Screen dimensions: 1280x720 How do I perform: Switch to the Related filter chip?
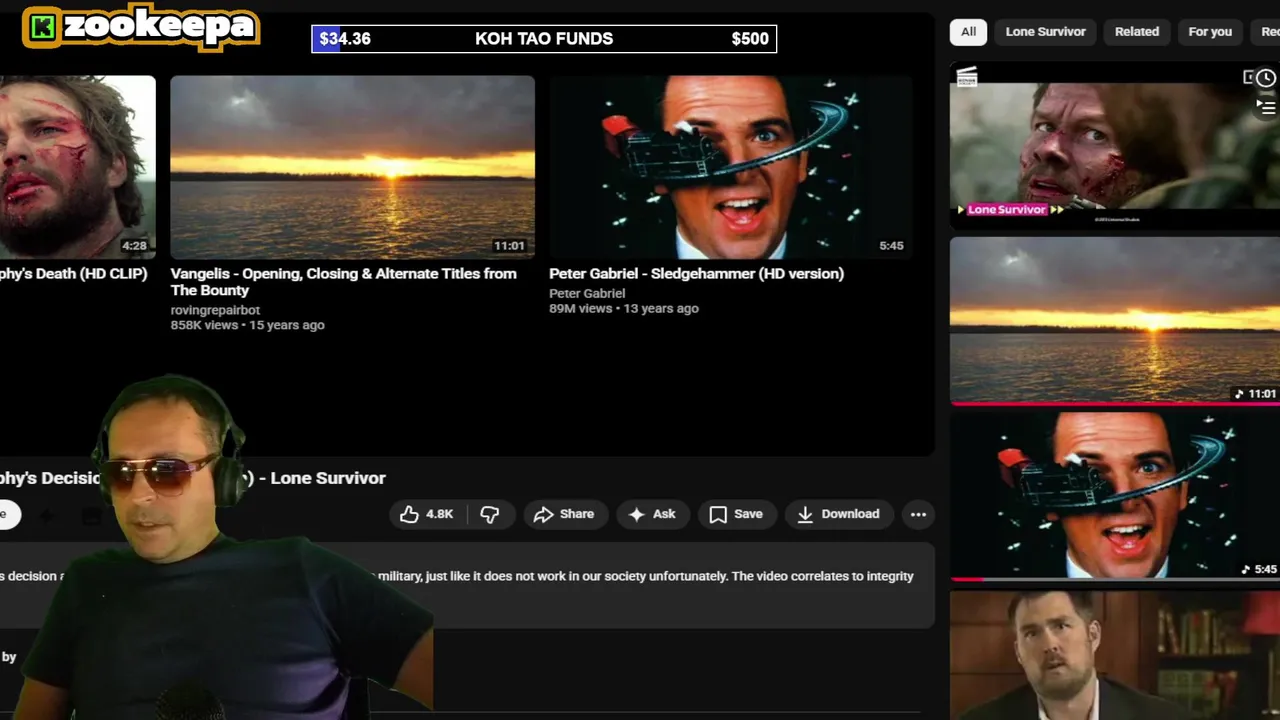(x=1137, y=32)
